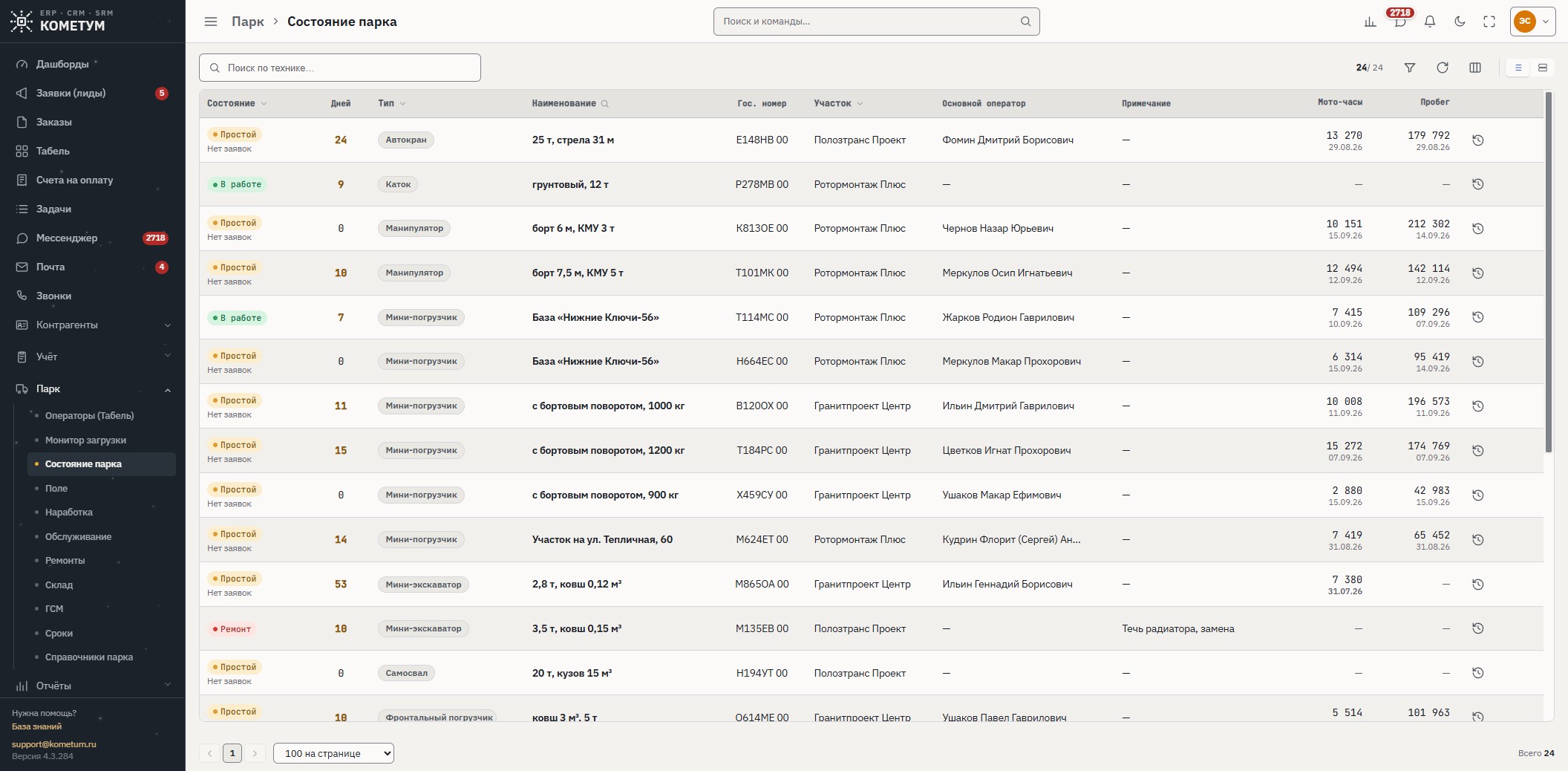Go to page 1 button

tap(232, 753)
